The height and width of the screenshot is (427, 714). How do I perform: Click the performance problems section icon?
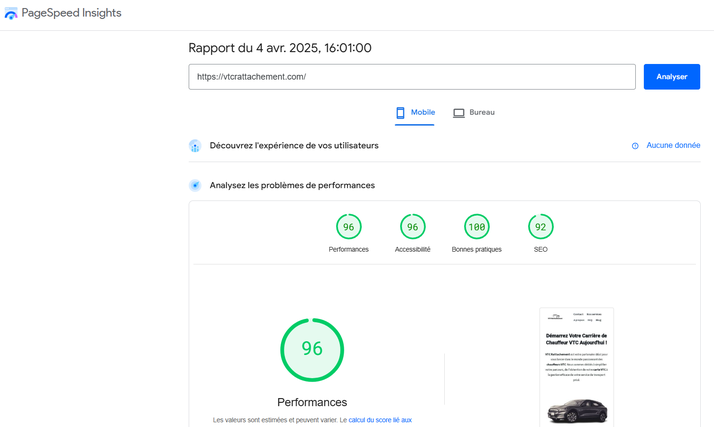pos(195,185)
